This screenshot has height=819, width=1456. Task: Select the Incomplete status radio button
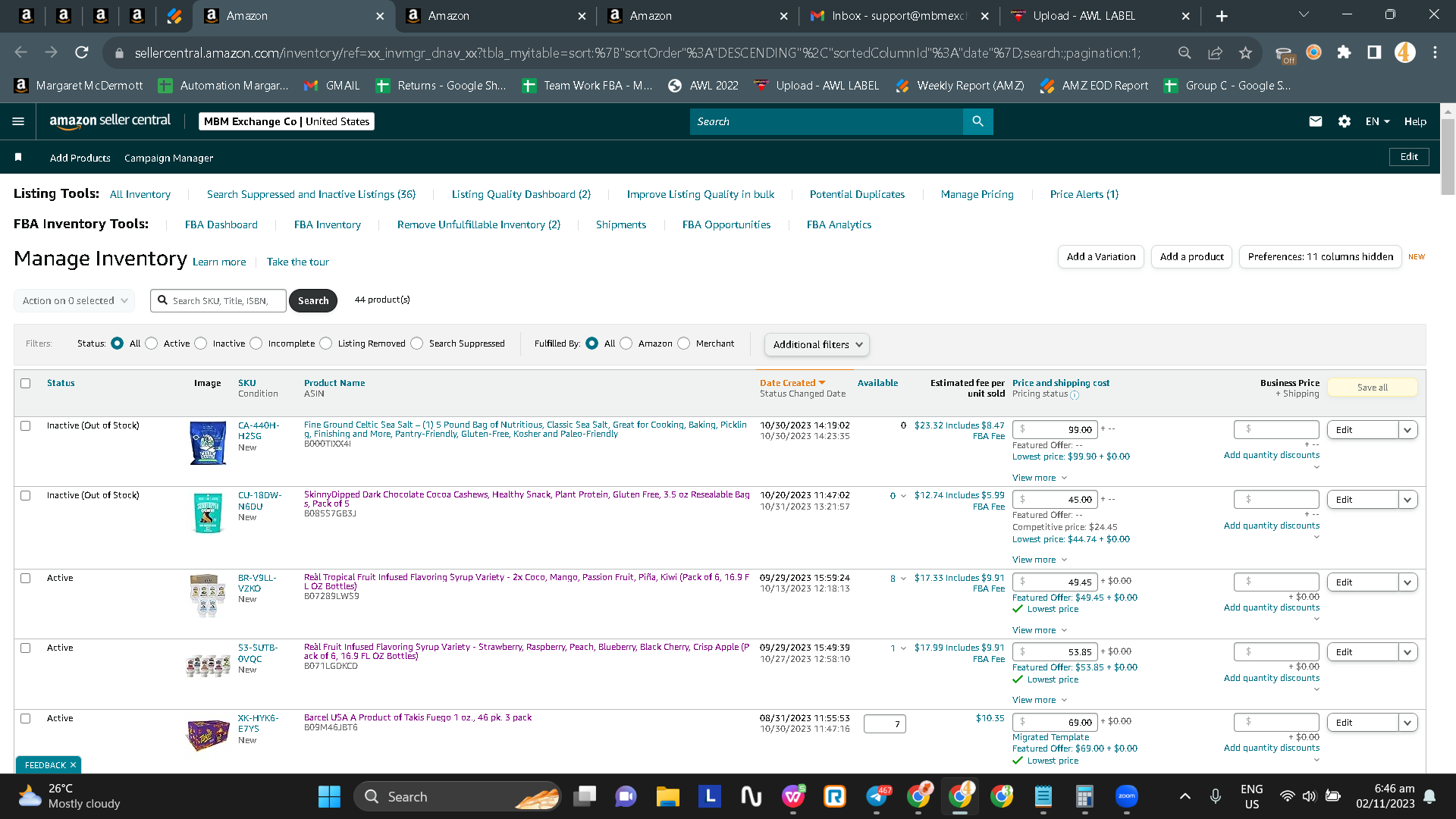pyautogui.click(x=256, y=344)
